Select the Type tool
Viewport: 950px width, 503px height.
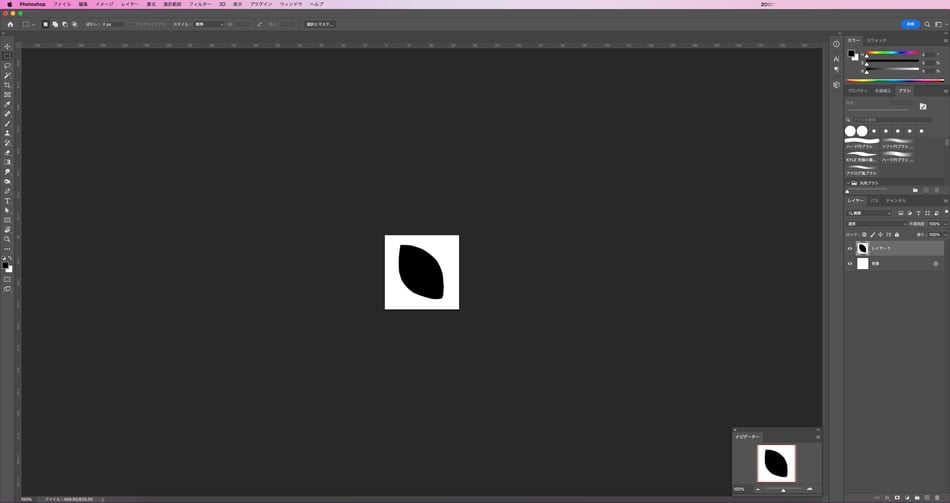[x=7, y=201]
